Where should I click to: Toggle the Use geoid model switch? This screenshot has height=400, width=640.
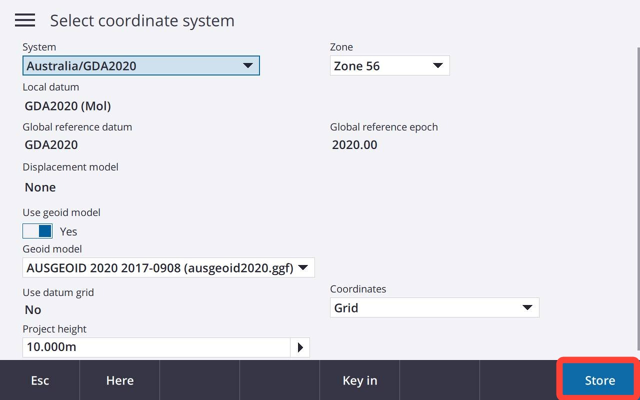[x=38, y=231]
